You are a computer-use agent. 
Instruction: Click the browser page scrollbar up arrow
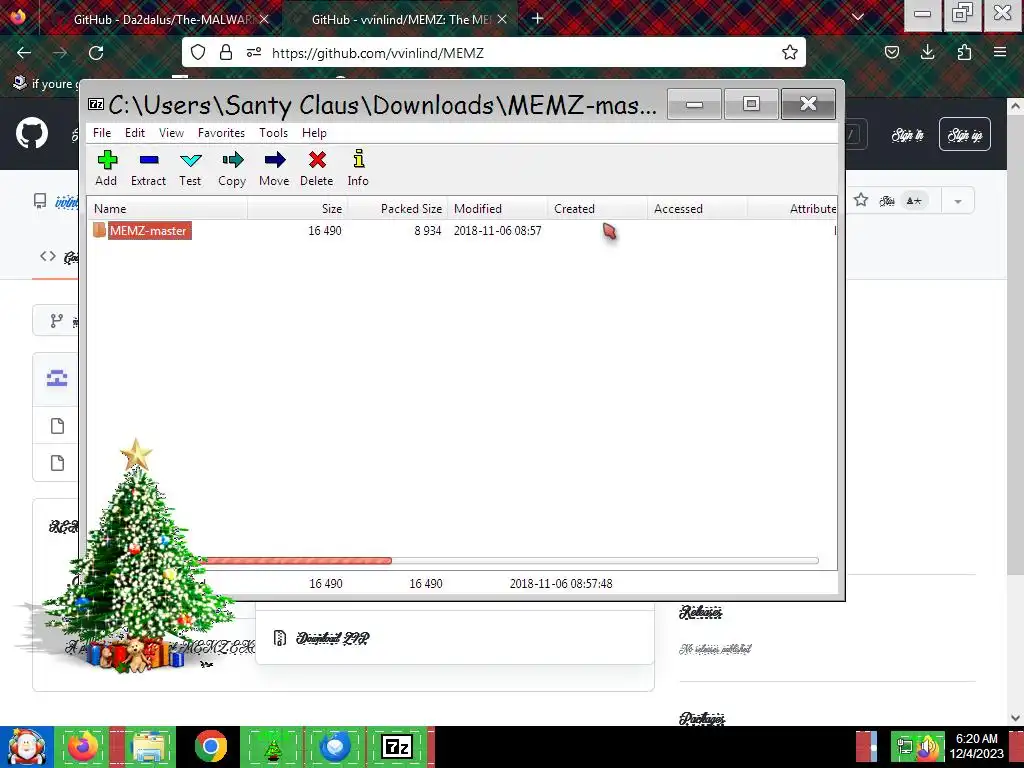tap(1015, 105)
